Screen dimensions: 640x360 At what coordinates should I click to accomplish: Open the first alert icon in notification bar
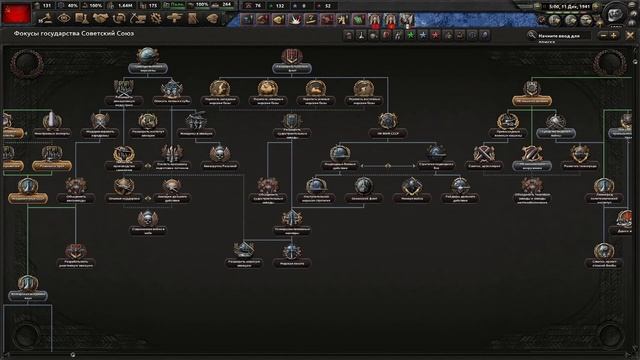point(247,19)
